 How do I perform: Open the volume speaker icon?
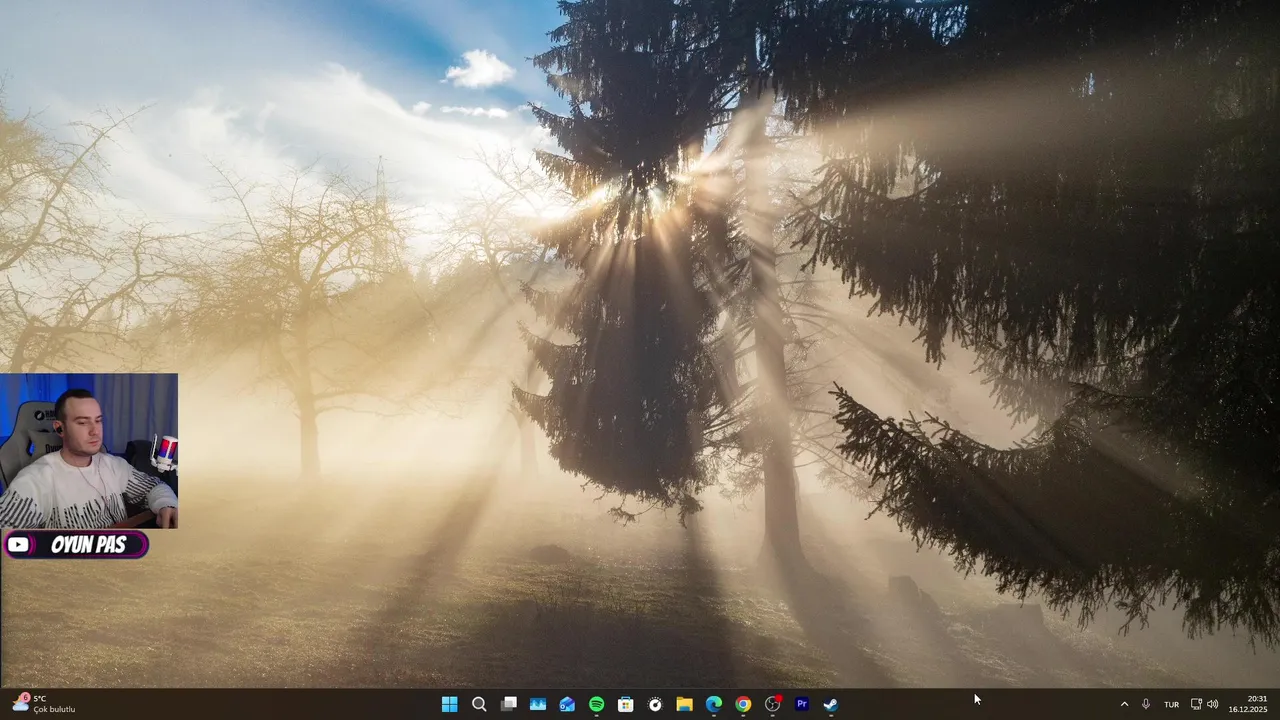coord(1213,704)
